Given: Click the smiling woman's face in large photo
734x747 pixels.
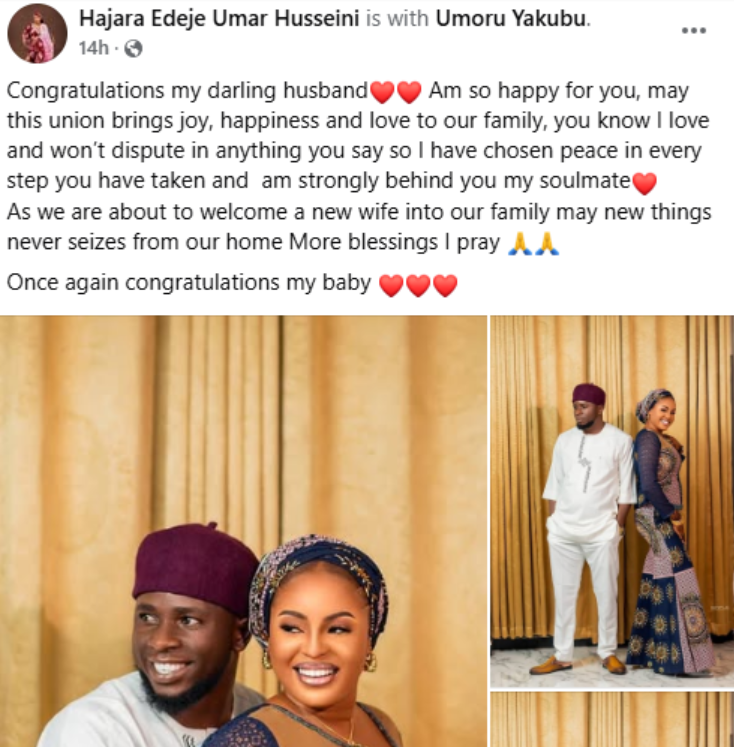Looking at the screenshot, I should (x=318, y=632).
